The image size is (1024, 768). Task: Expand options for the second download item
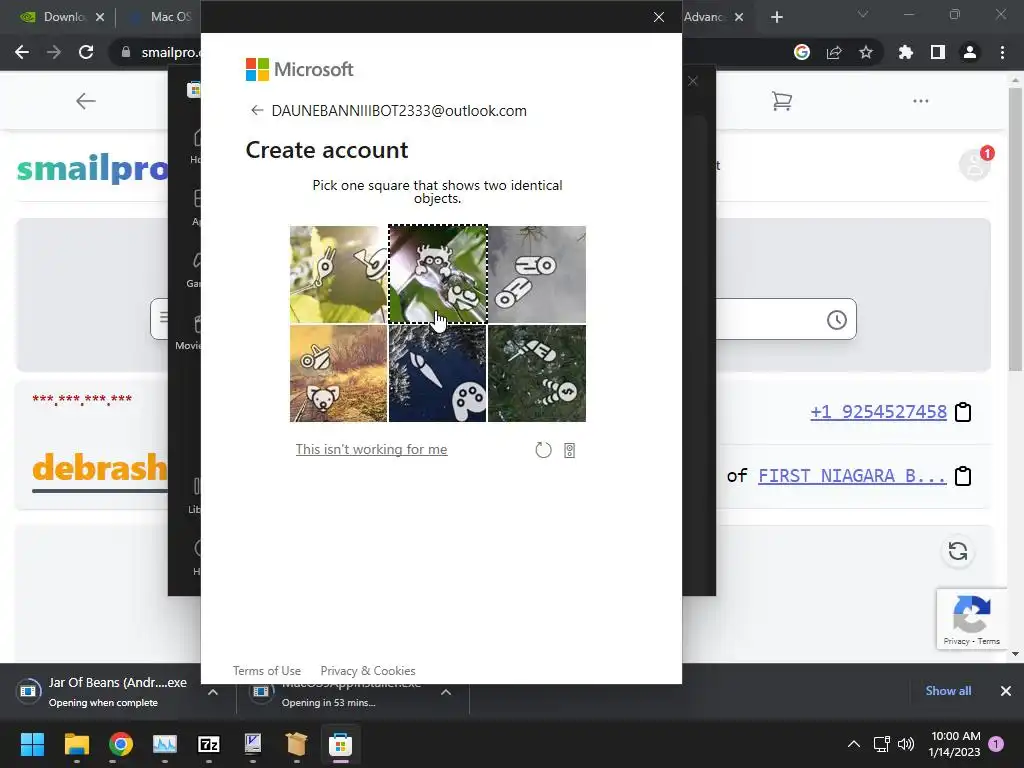point(446,692)
